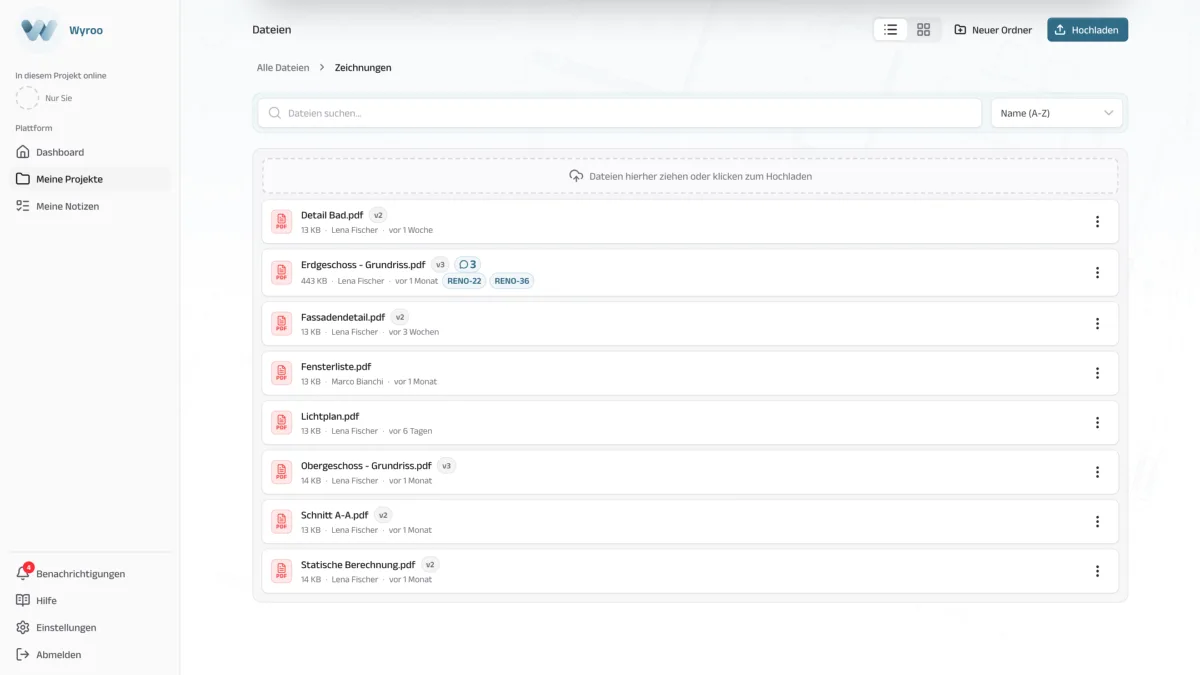Open options menu for Schnitt A-A.pdf
This screenshot has width=1200, height=675.
pyautogui.click(x=1097, y=522)
